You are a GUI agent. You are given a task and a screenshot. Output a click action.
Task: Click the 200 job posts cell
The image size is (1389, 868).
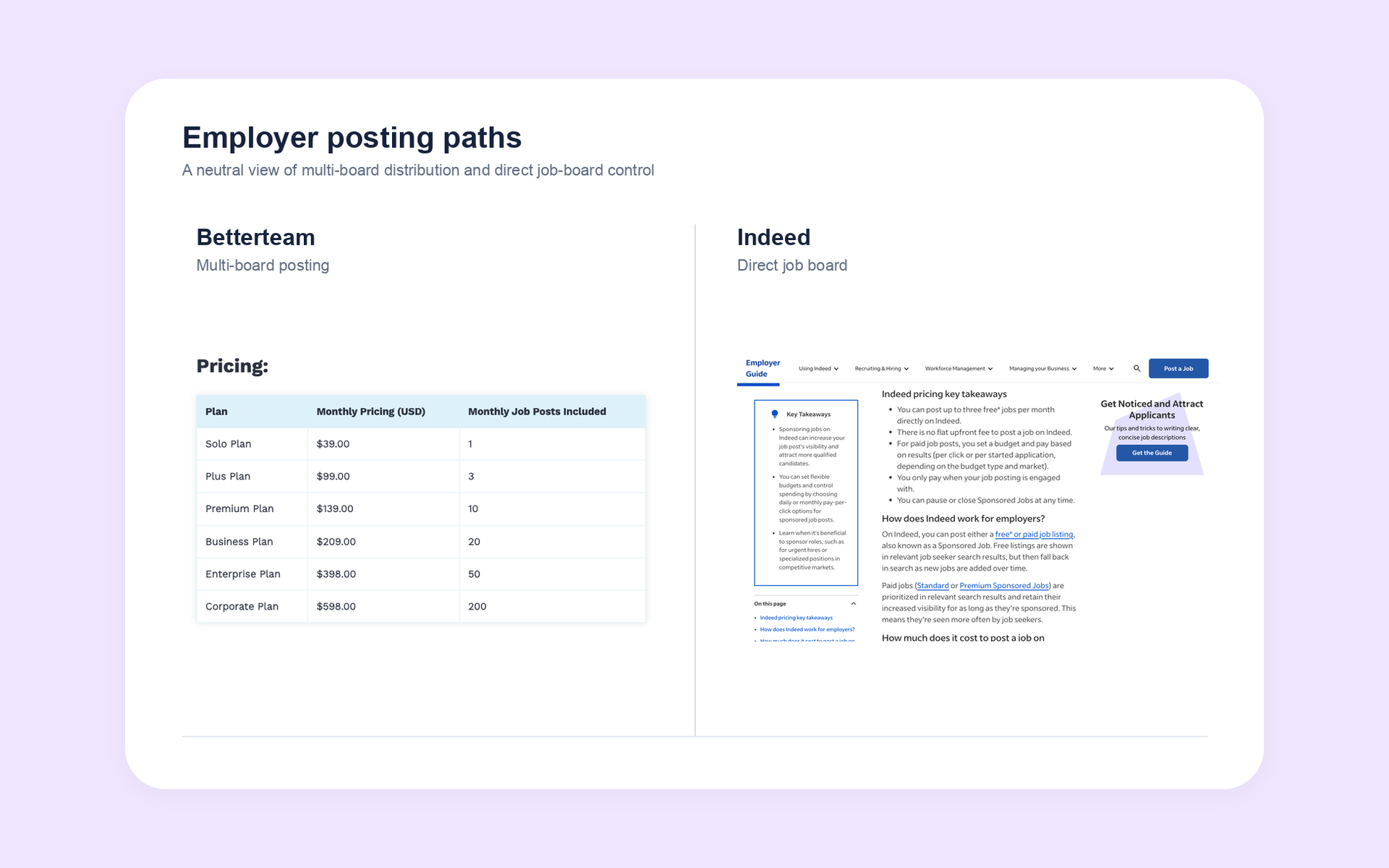[553, 607]
